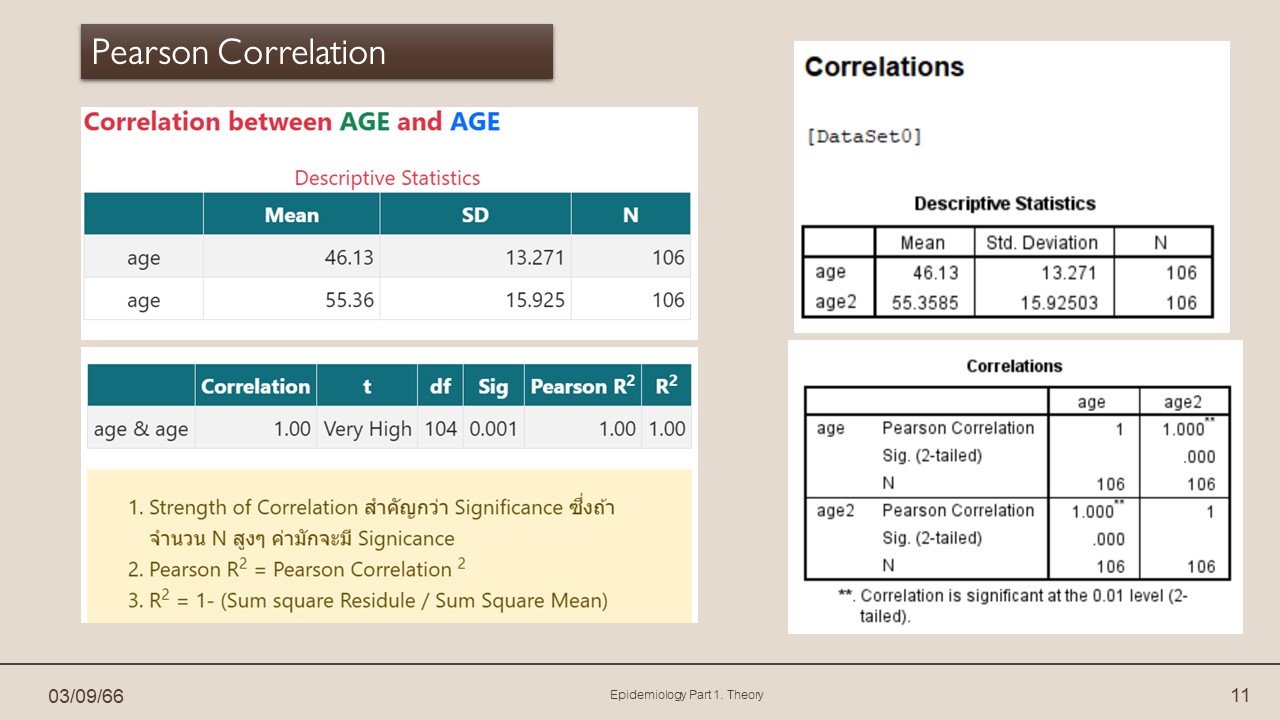
Task: Click the SPSS 'Correlations' output heading
Action: [884, 67]
